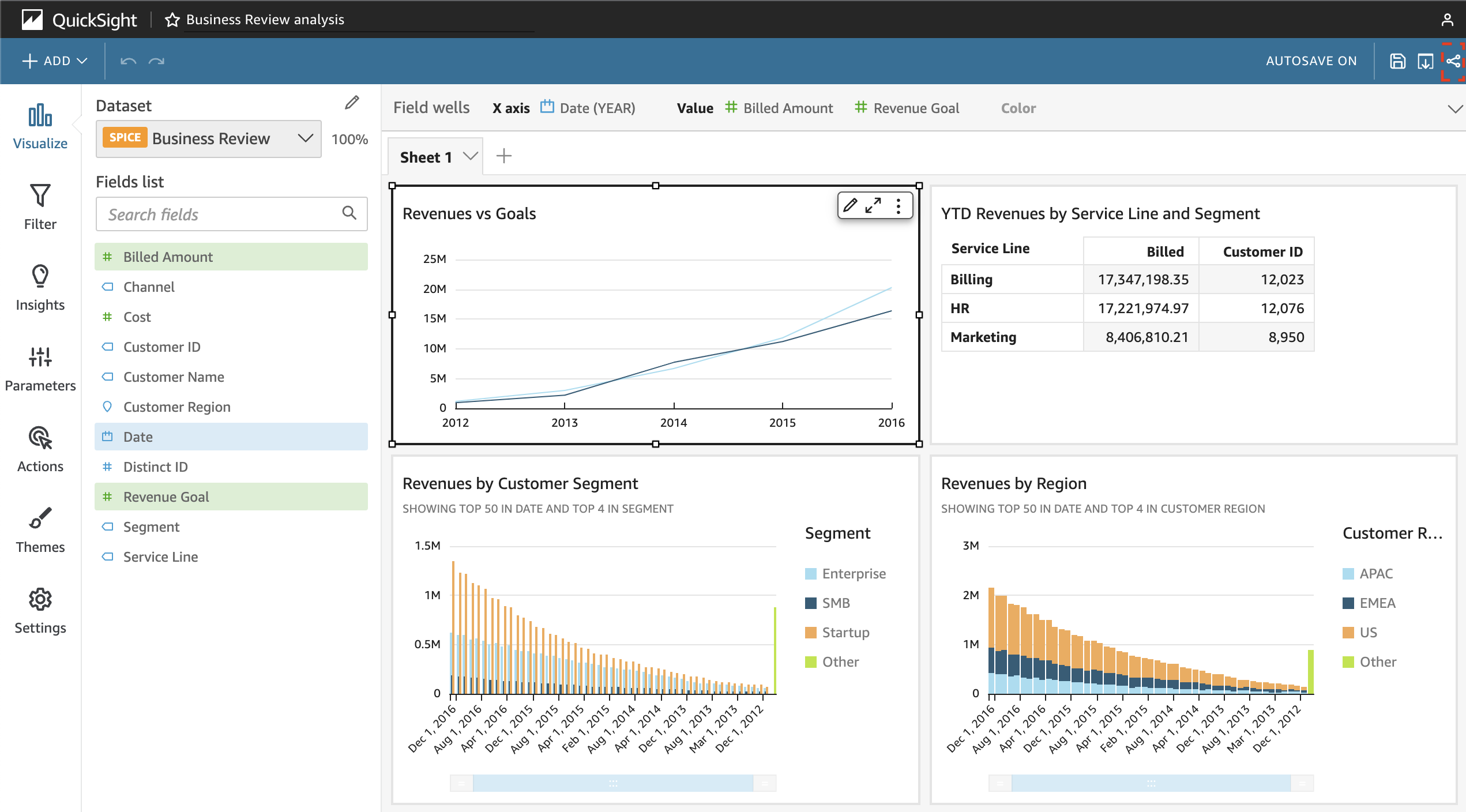
Task: Select the Customer Region field
Action: point(231,407)
